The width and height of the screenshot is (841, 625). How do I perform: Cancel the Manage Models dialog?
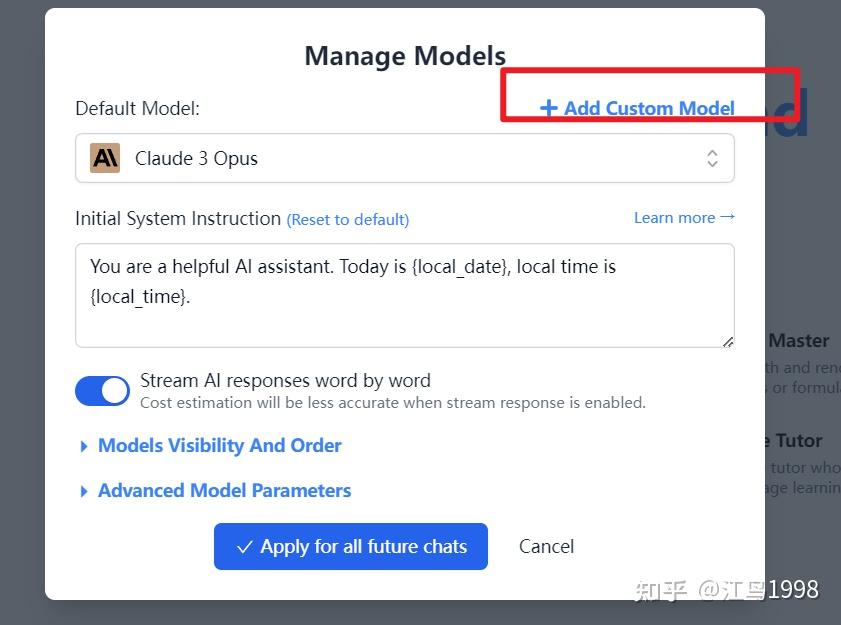click(x=546, y=547)
